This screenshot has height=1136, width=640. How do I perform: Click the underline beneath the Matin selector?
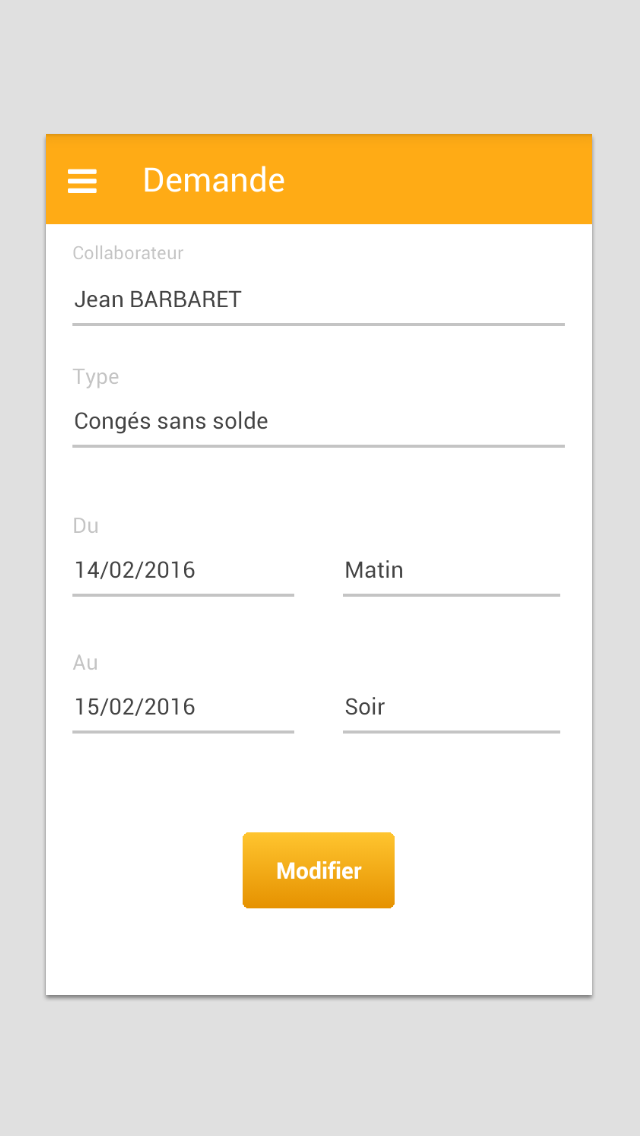pyautogui.click(x=451, y=595)
